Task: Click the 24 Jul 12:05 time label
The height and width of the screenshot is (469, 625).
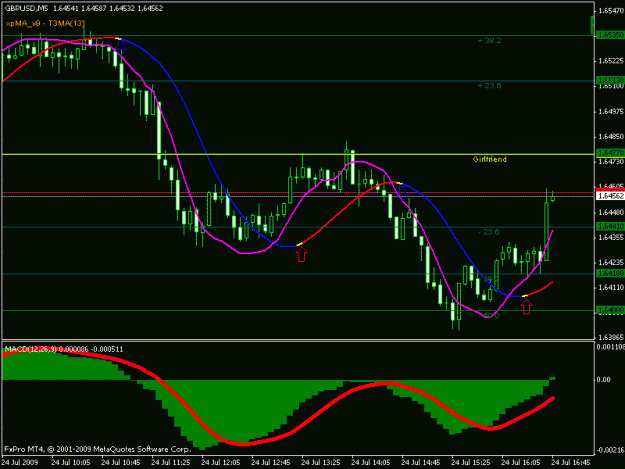Action: pyautogui.click(x=221, y=463)
